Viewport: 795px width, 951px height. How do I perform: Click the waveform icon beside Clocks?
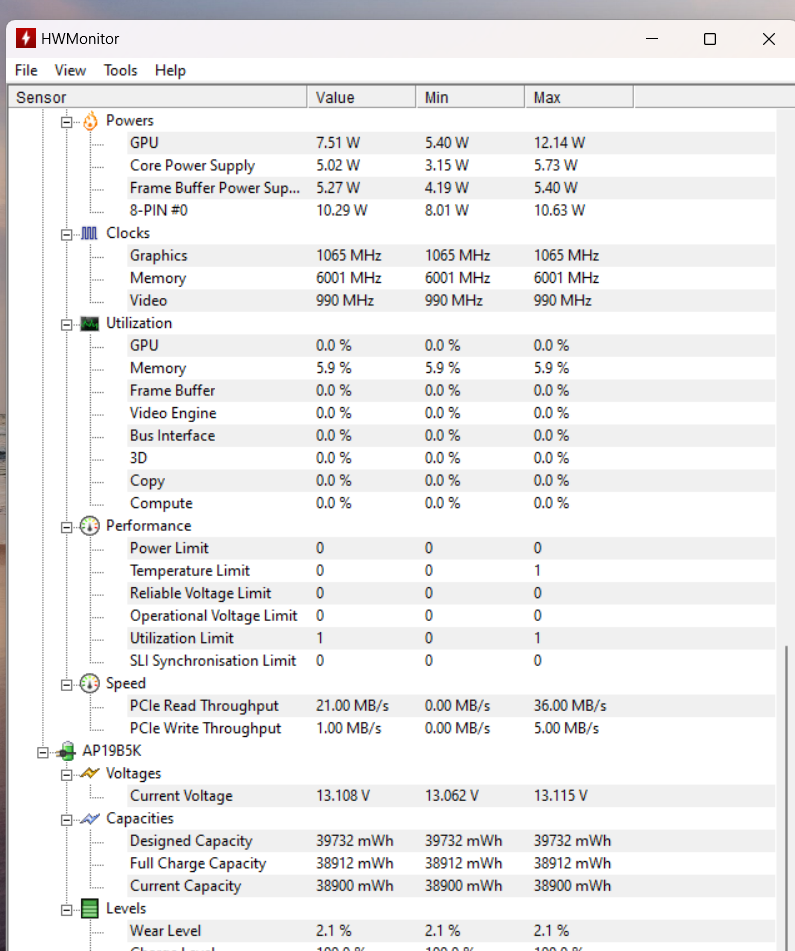tap(90, 233)
